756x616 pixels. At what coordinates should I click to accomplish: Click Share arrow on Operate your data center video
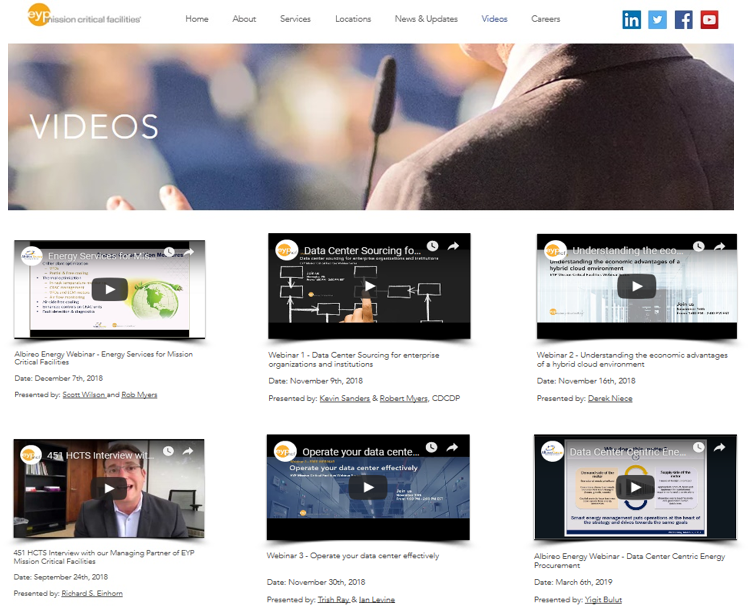pyautogui.click(x=452, y=447)
